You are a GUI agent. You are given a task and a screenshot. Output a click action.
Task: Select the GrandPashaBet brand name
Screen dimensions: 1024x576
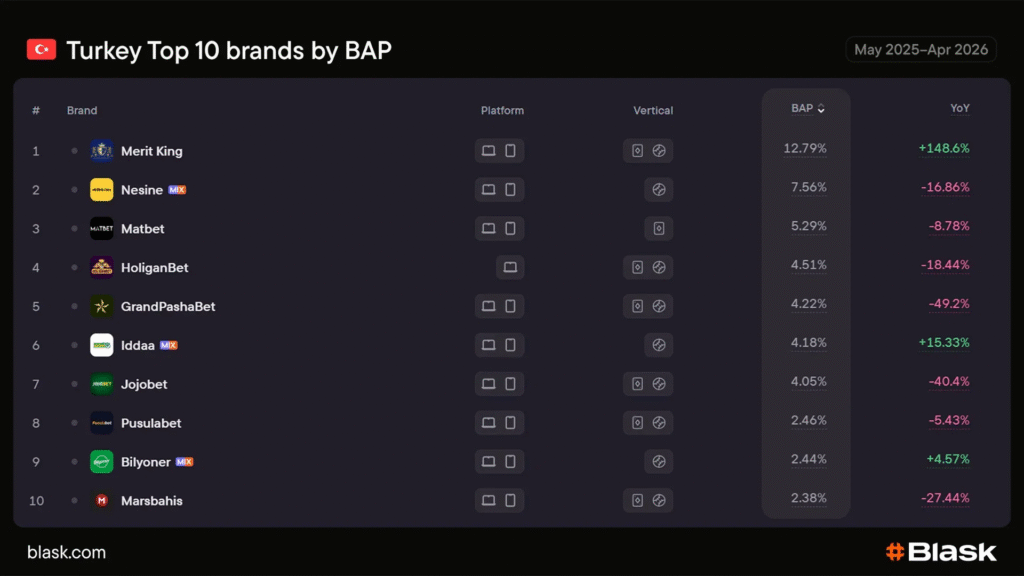click(168, 306)
